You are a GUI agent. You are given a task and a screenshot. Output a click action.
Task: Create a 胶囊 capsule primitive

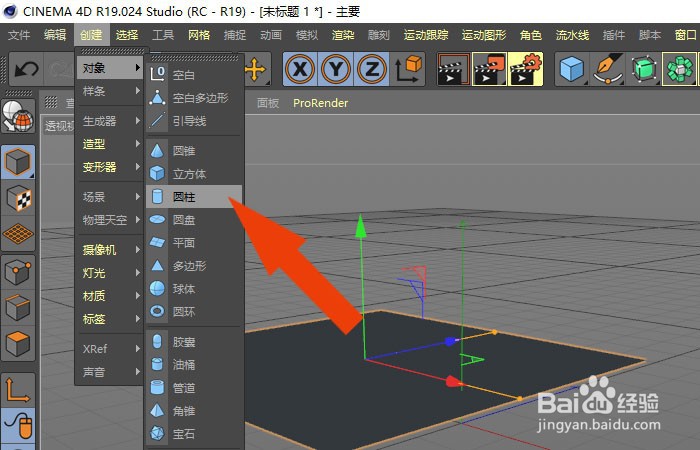coord(194,342)
